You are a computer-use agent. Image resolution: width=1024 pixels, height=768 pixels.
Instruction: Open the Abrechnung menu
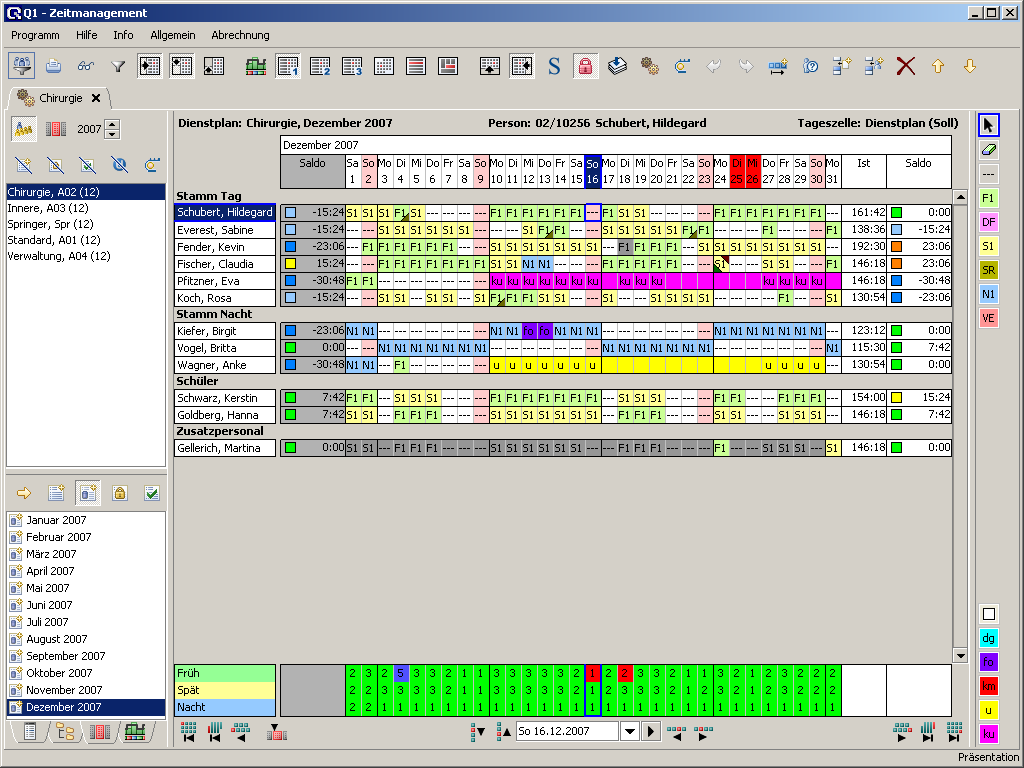coord(240,35)
